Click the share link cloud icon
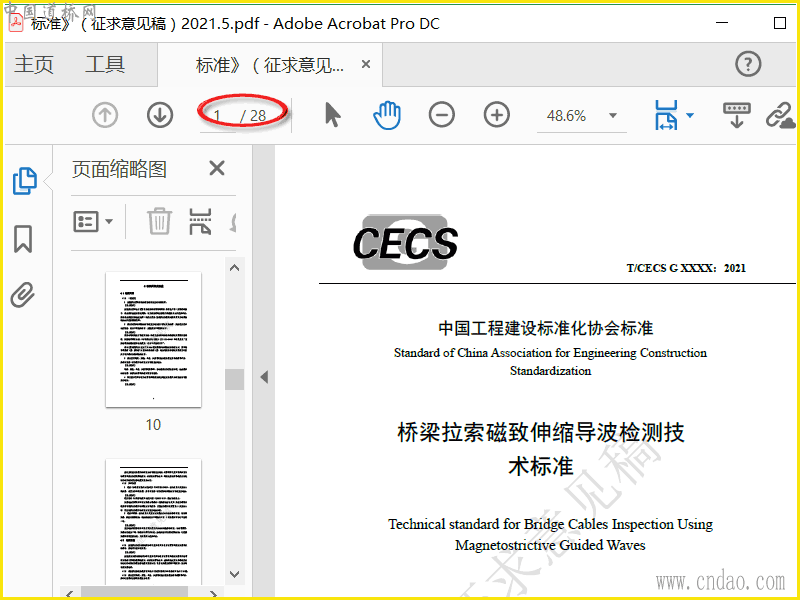This screenshot has height=600, width=800. click(x=780, y=115)
